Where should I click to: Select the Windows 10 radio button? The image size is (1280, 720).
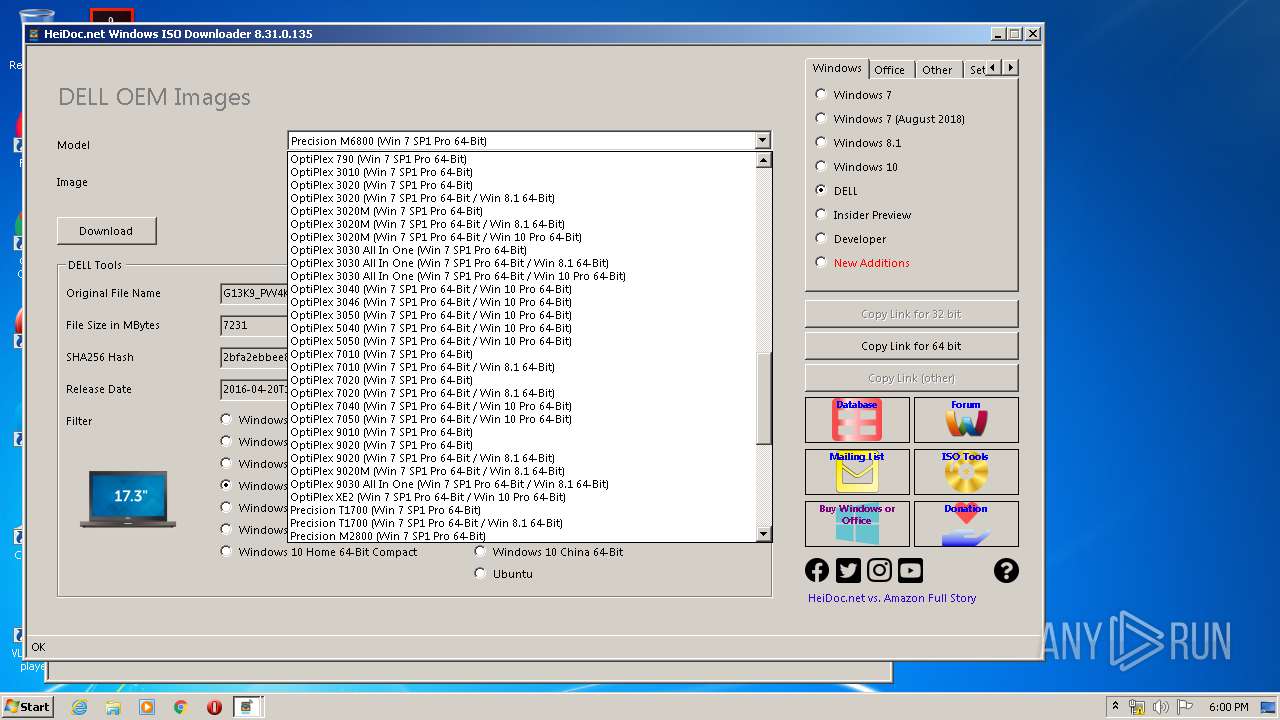pyautogui.click(x=821, y=167)
